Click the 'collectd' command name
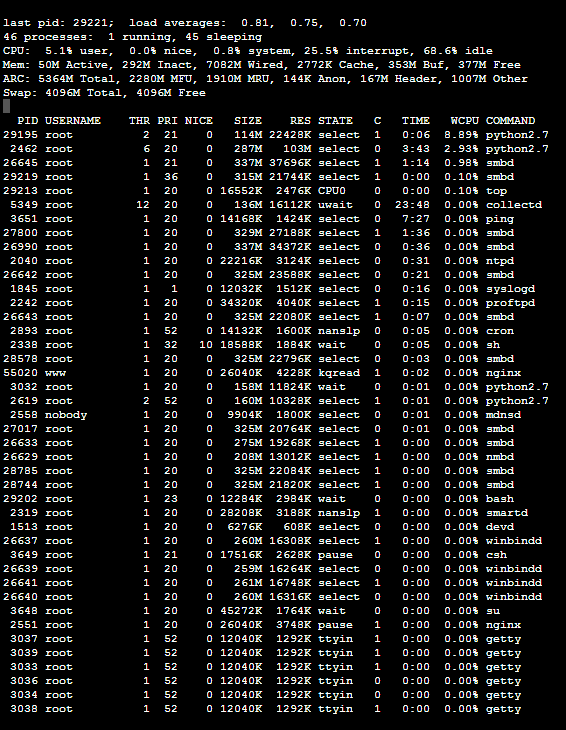The width and height of the screenshot is (566, 730). (x=514, y=205)
